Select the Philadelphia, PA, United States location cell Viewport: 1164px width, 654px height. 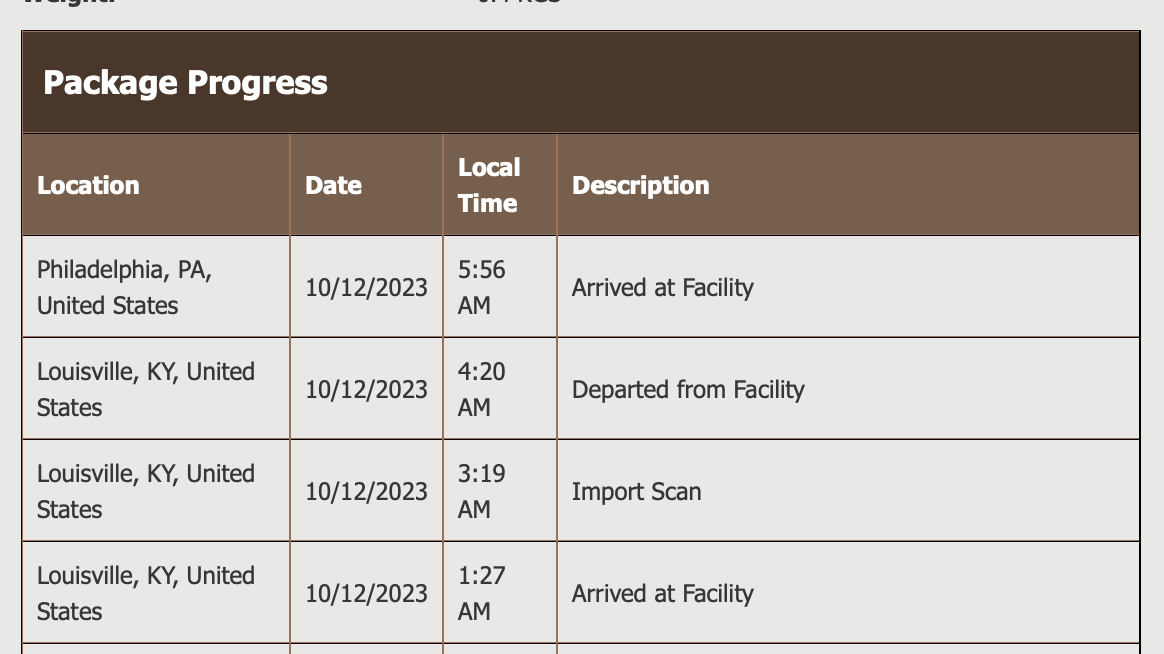tap(125, 287)
